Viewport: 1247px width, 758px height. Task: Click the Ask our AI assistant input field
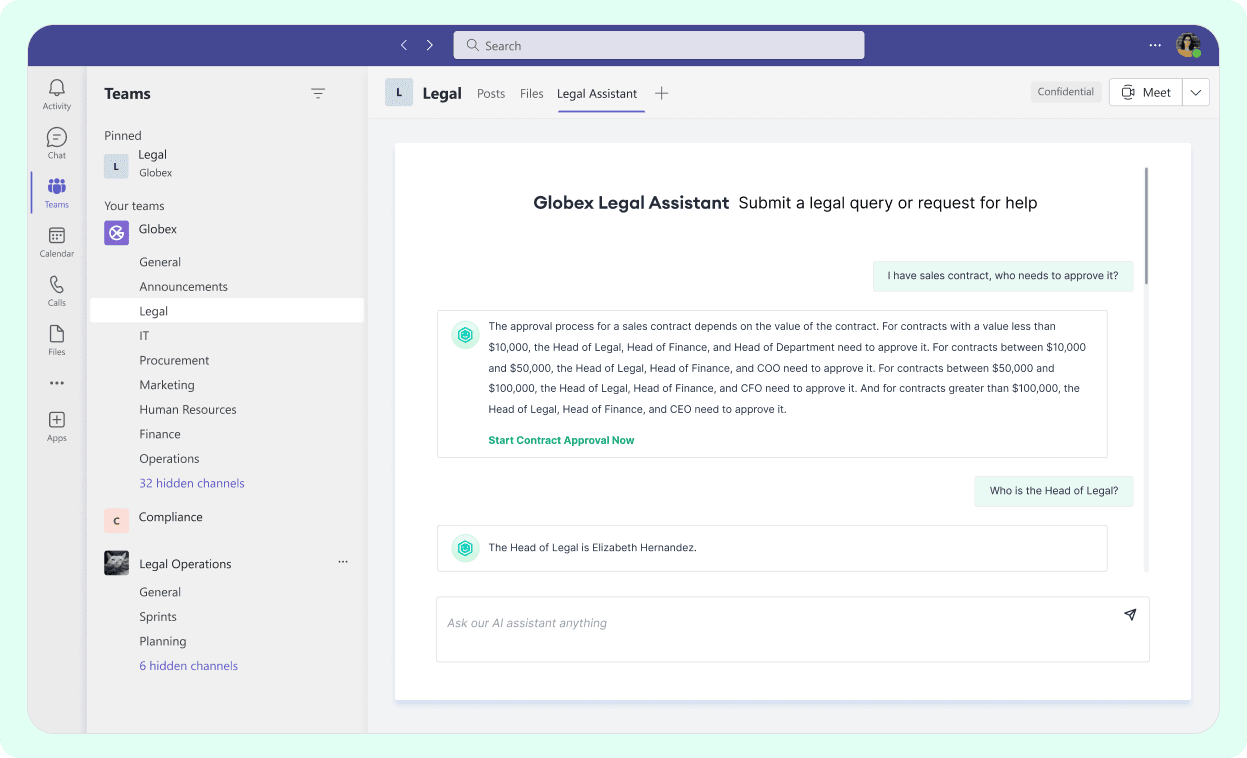pyautogui.click(x=792, y=629)
